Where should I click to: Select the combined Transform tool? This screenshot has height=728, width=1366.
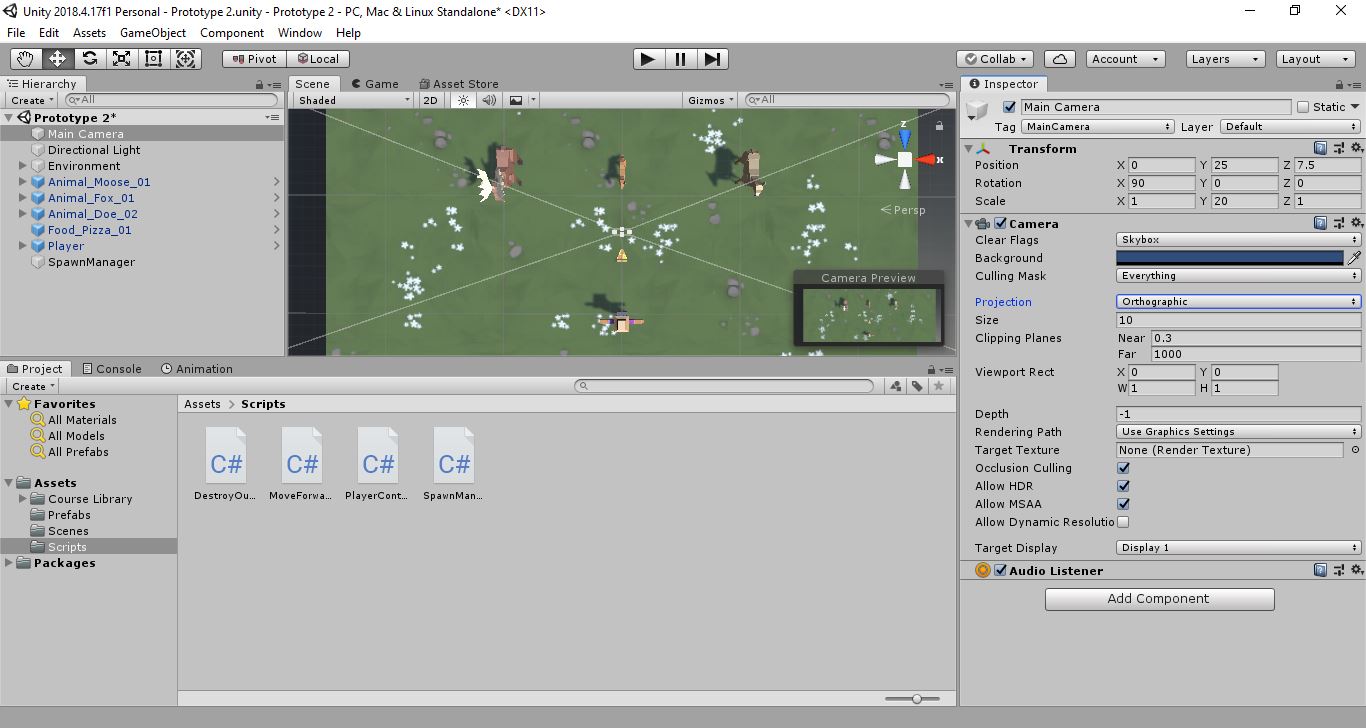(x=186, y=59)
